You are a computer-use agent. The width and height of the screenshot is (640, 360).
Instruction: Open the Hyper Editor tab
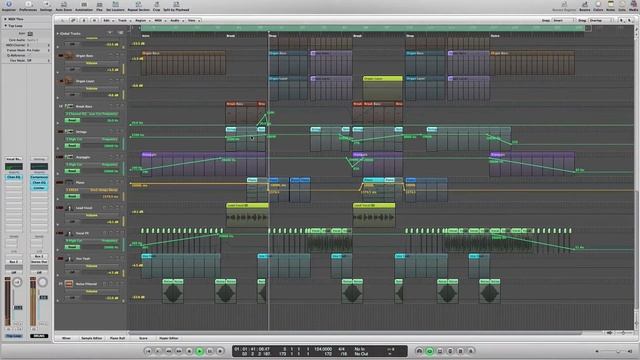point(169,338)
